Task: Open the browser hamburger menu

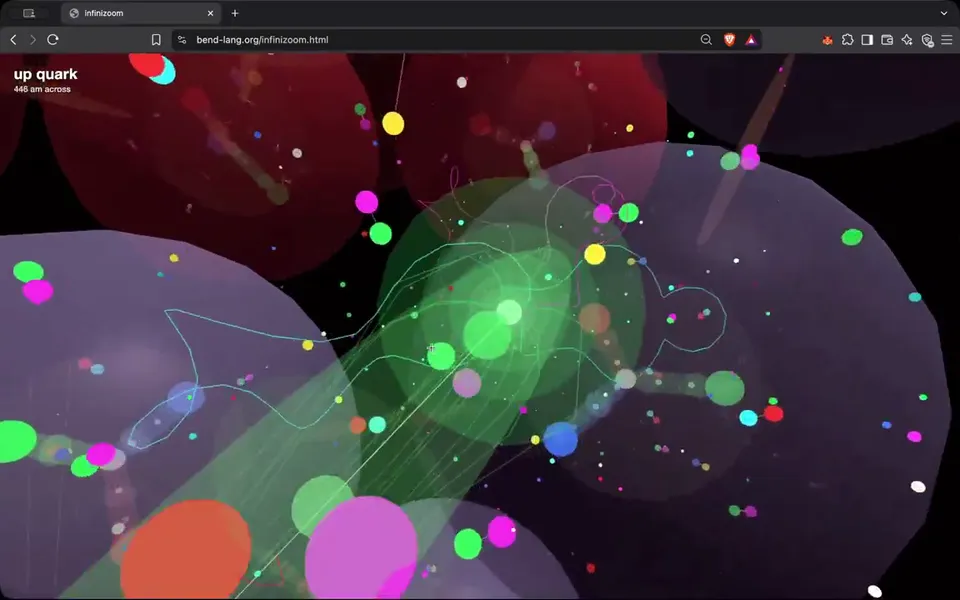Action: [x=947, y=40]
